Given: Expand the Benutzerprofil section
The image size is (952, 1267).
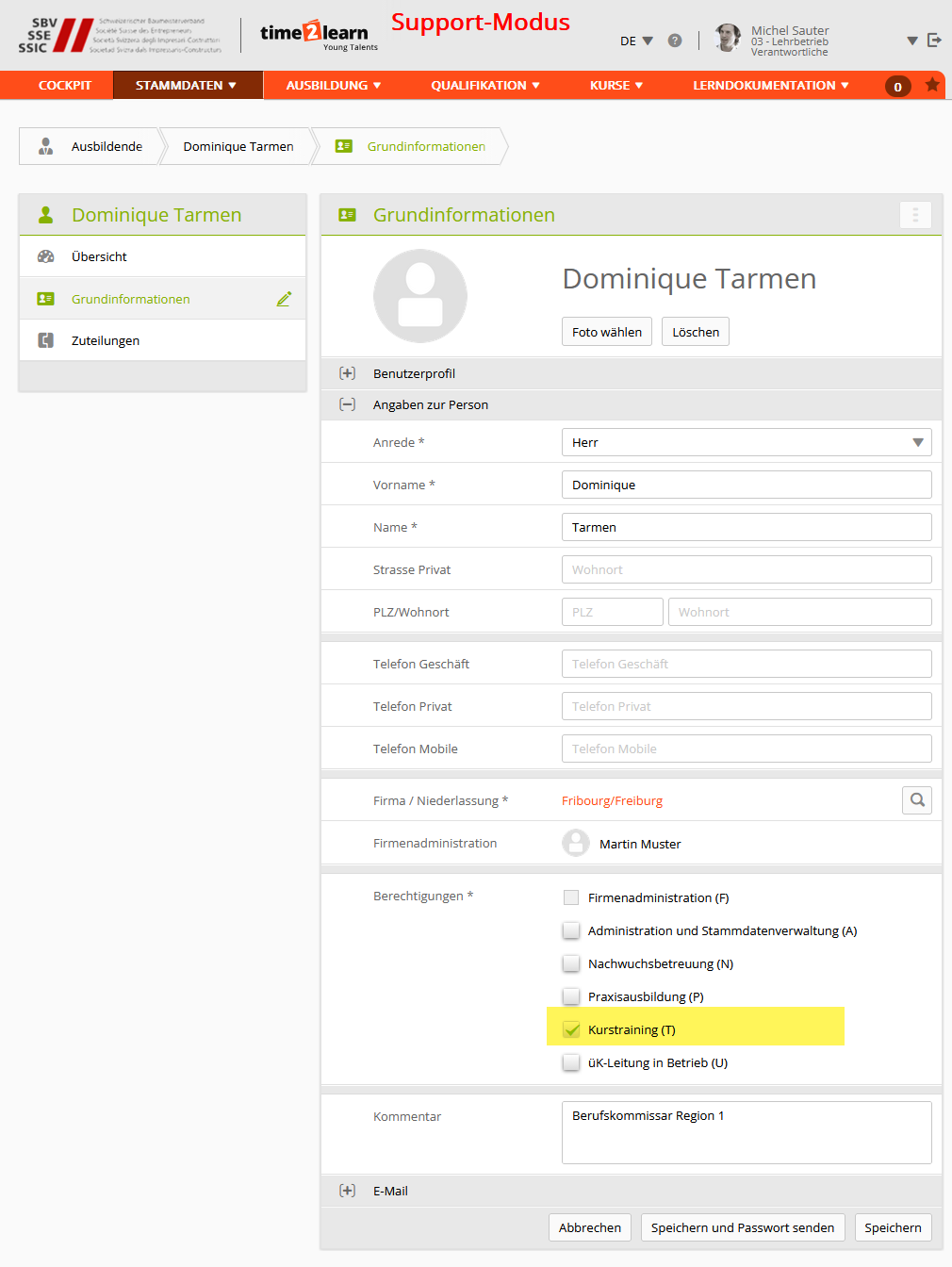Looking at the screenshot, I should [x=348, y=373].
